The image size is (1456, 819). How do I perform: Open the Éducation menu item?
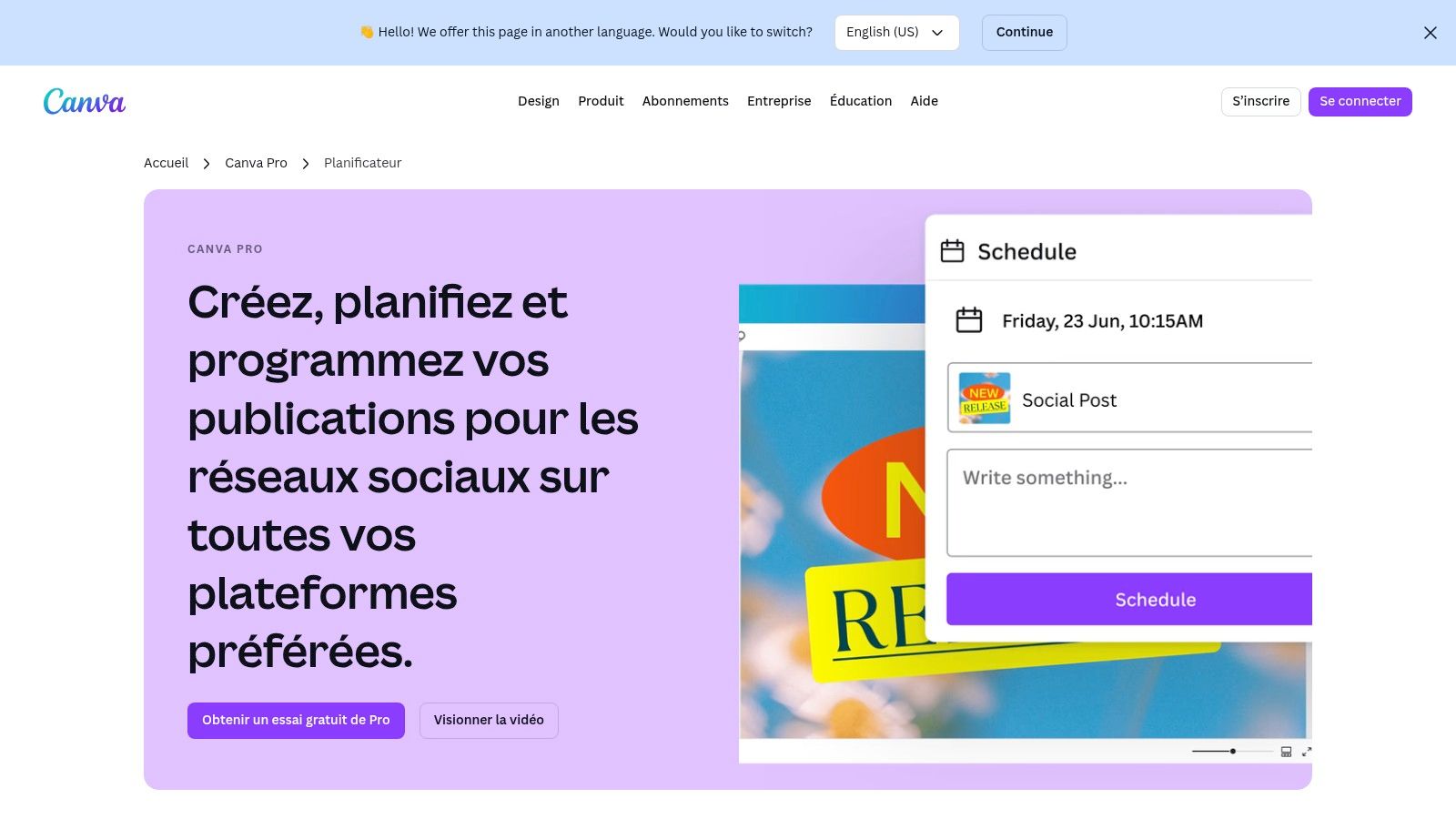[x=860, y=101]
